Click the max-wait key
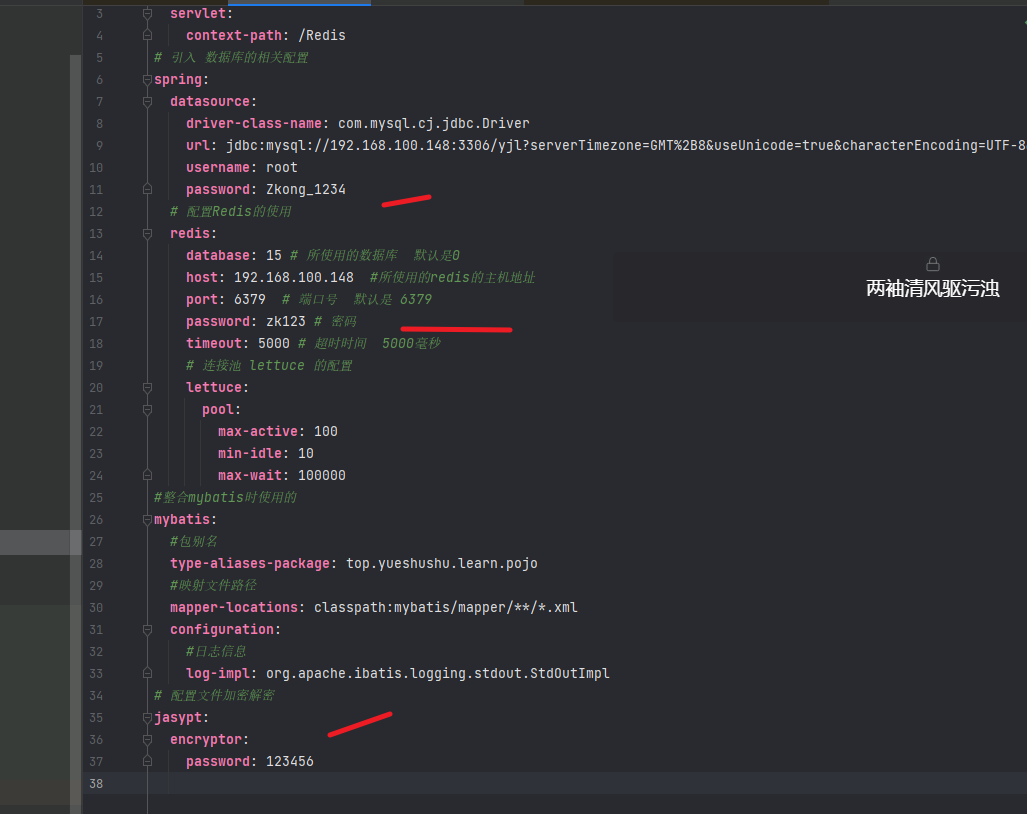The height and width of the screenshot is (814, 1027). [250, 475]
